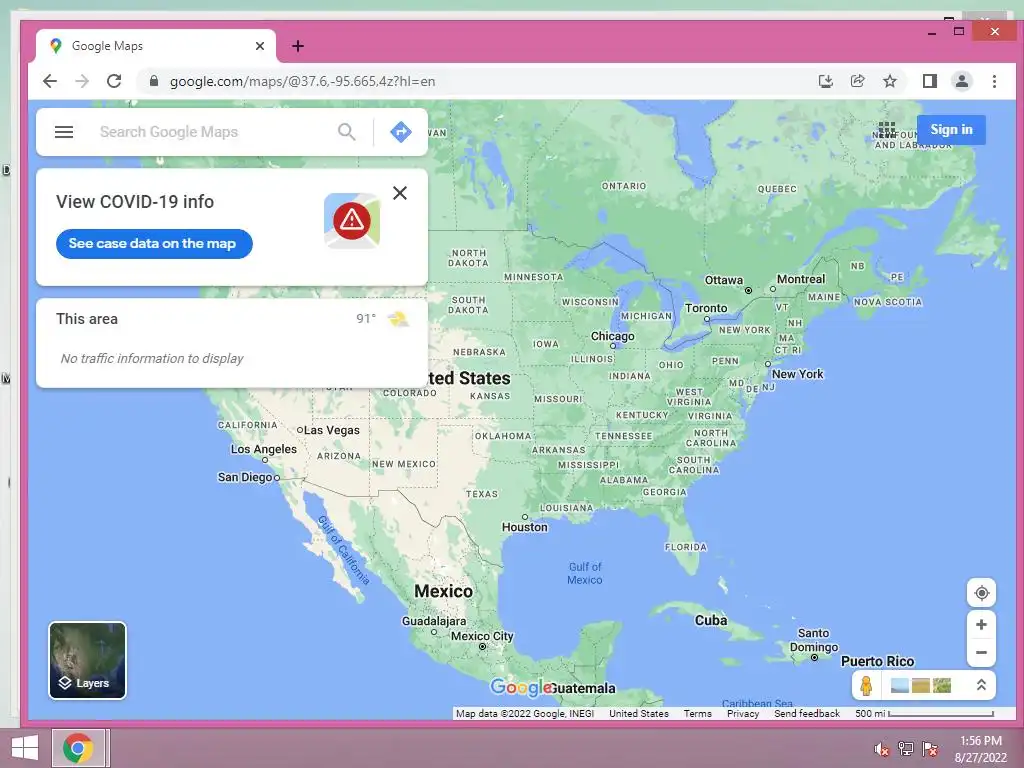
Task: Click the This area heading
Action: point(87,319)
